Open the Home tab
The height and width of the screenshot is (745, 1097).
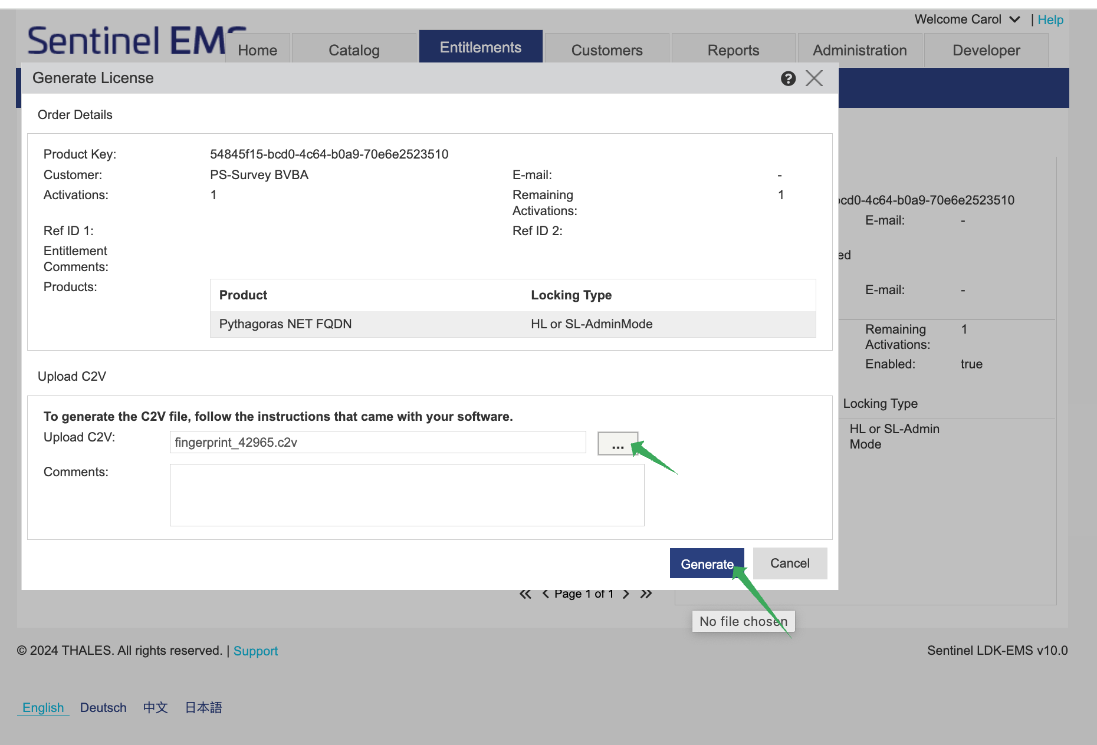(x=257, y=50)
